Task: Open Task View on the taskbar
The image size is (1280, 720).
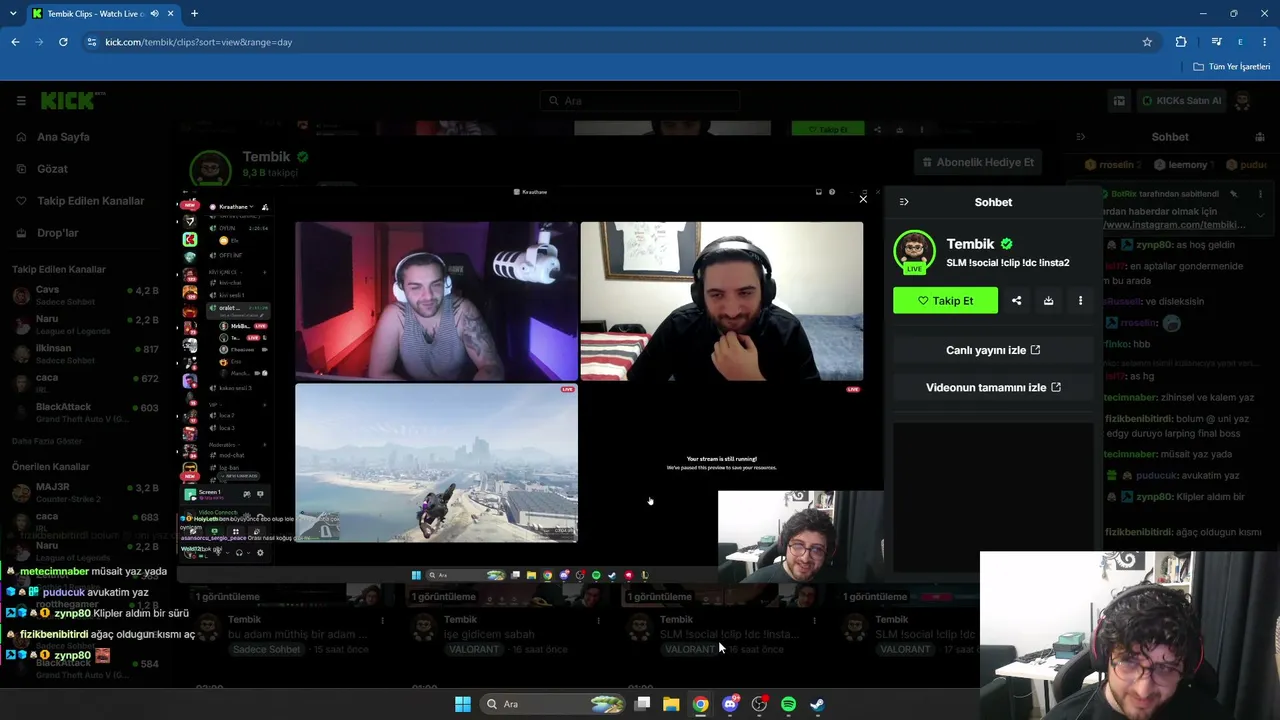Action: 642,704
